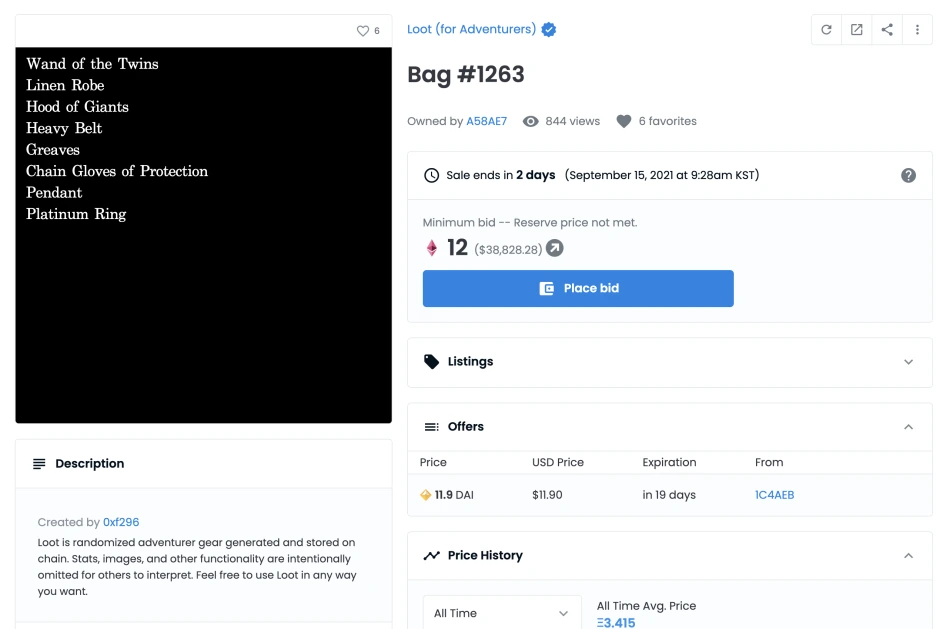Open the three-dot more options menu
The image size is (936, 629).
[x=917, y=30]
